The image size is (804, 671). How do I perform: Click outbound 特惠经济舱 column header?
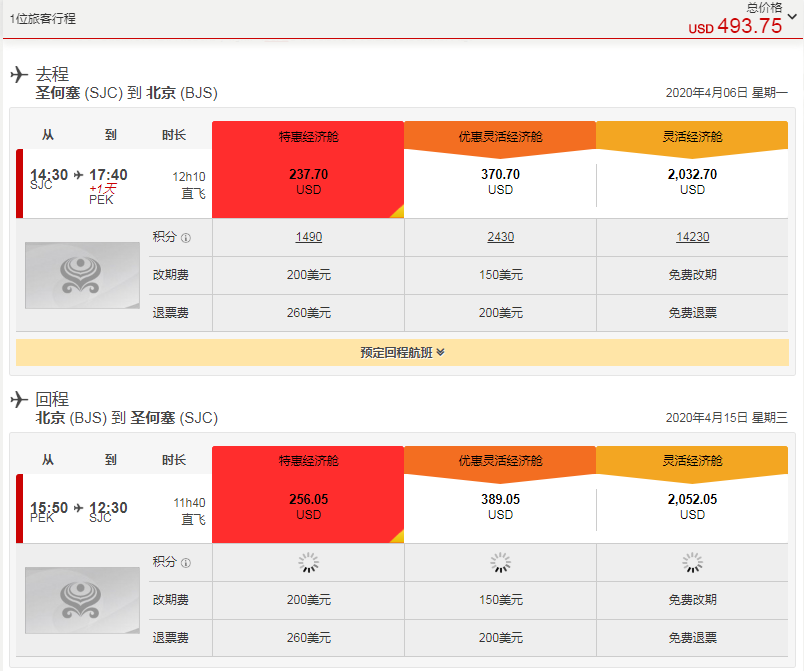coord(308,136)
